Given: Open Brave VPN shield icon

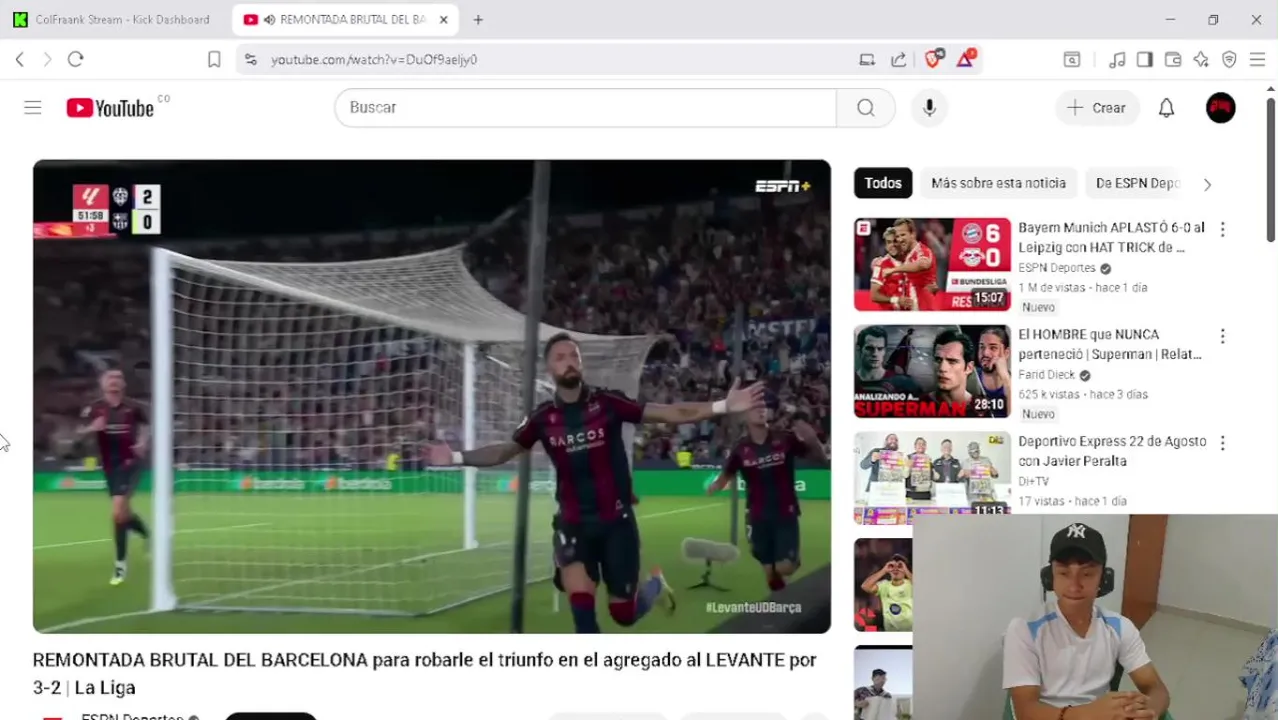Looking at the screenshot, I should coord(1229,59).
